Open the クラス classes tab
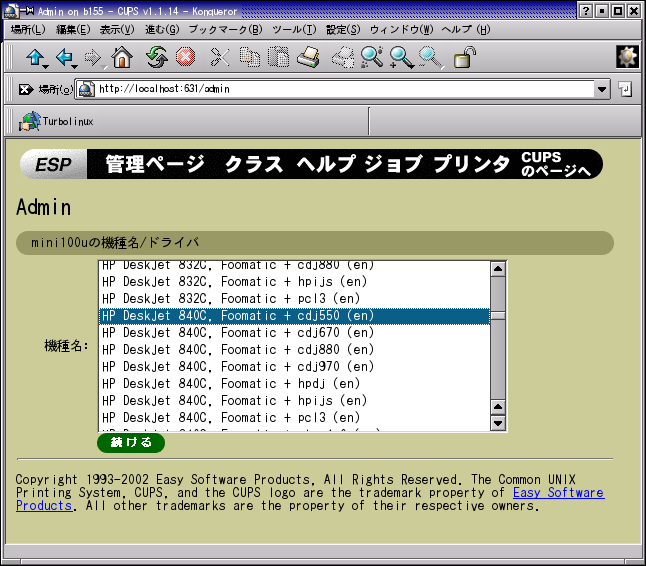646x566 pixels. click(x=254, y=164)
